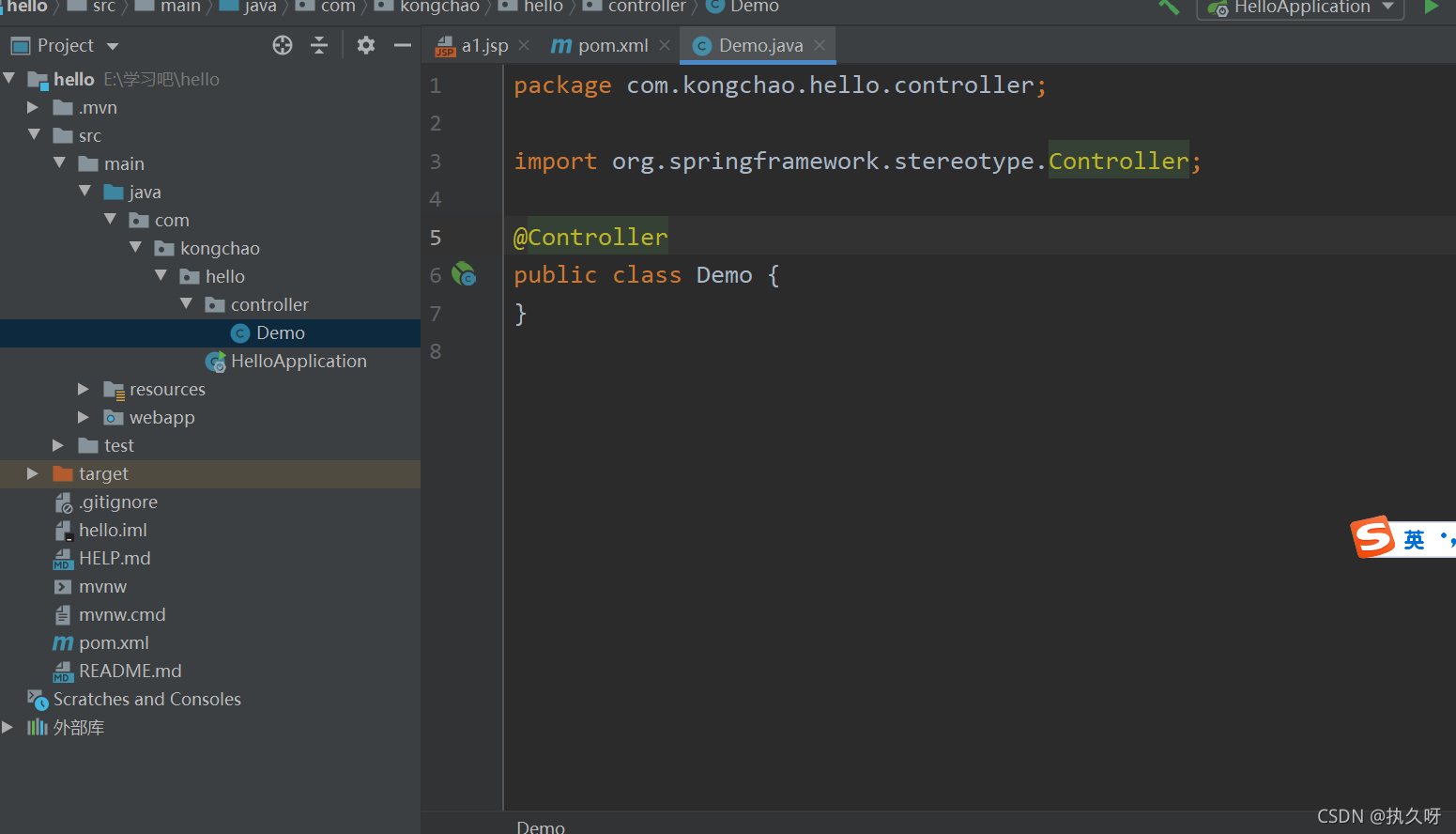Screen dimensions: 1456x834
Task: Expand the webapp folder
Action: [84, 417]
